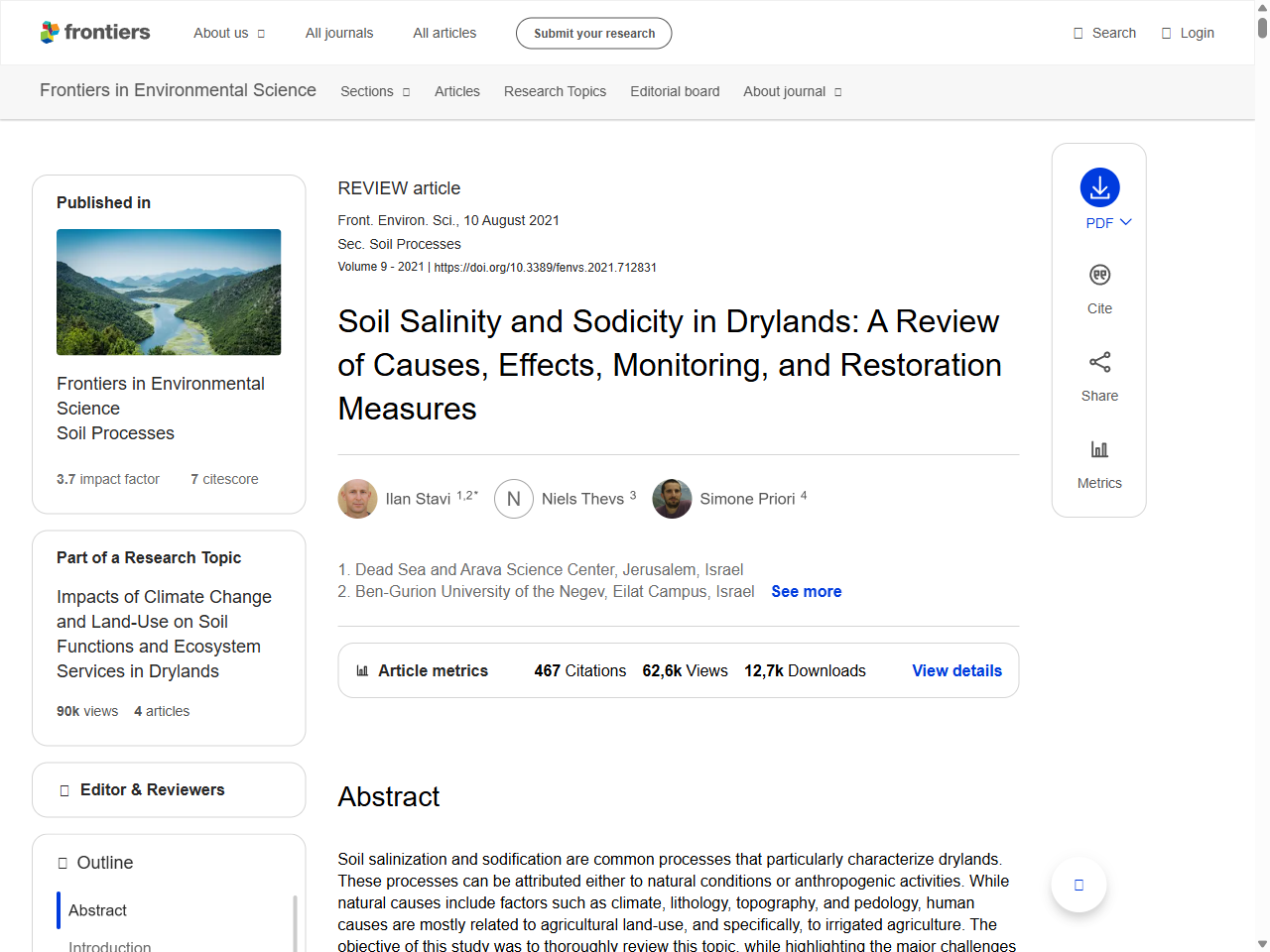Click the Search text in the top bar
The height and width of the screenshot is (952, 1270).
[x=1114, y=33]
